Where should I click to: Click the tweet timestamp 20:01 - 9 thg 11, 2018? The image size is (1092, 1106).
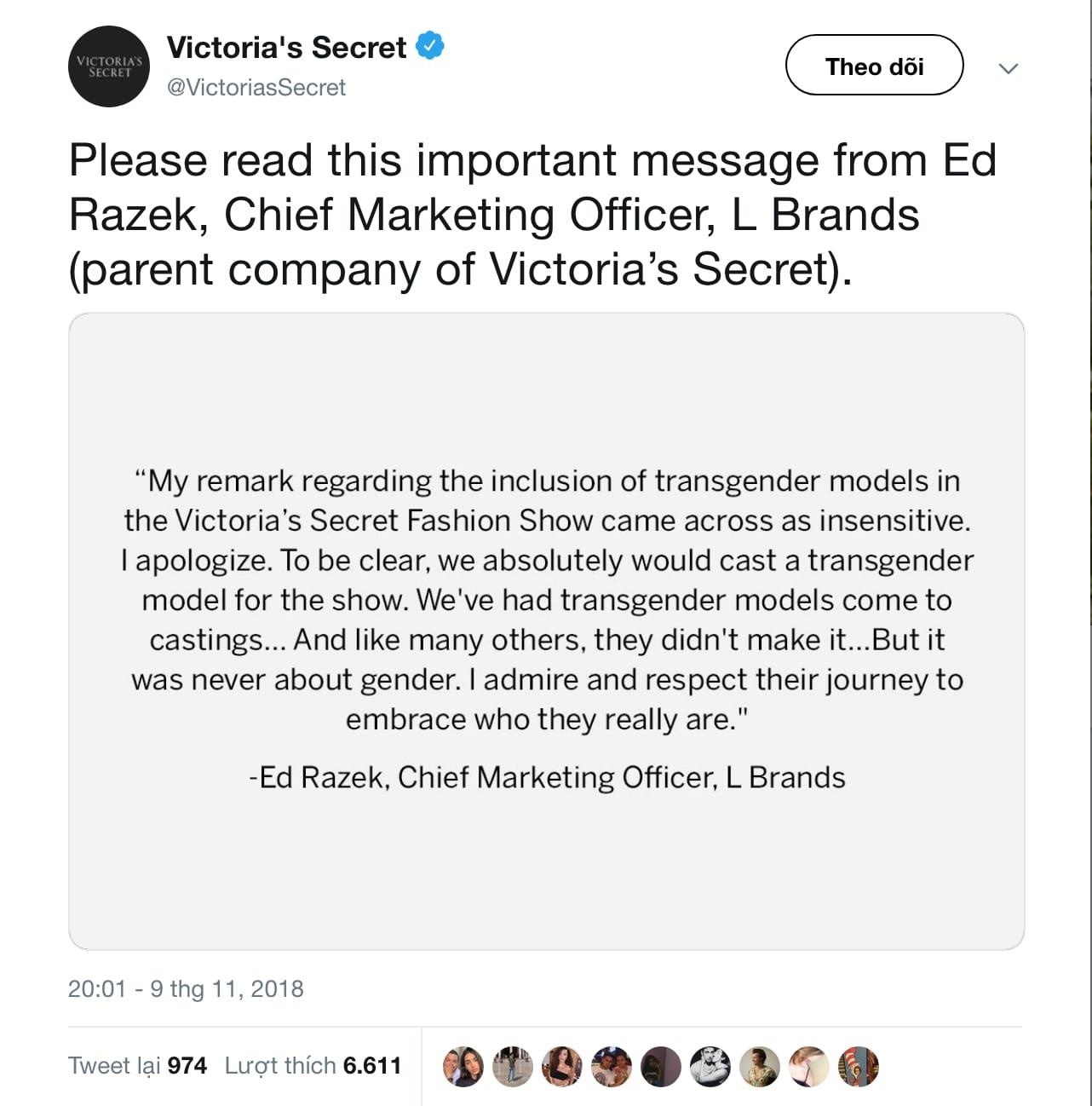click(x=186, y=988)
